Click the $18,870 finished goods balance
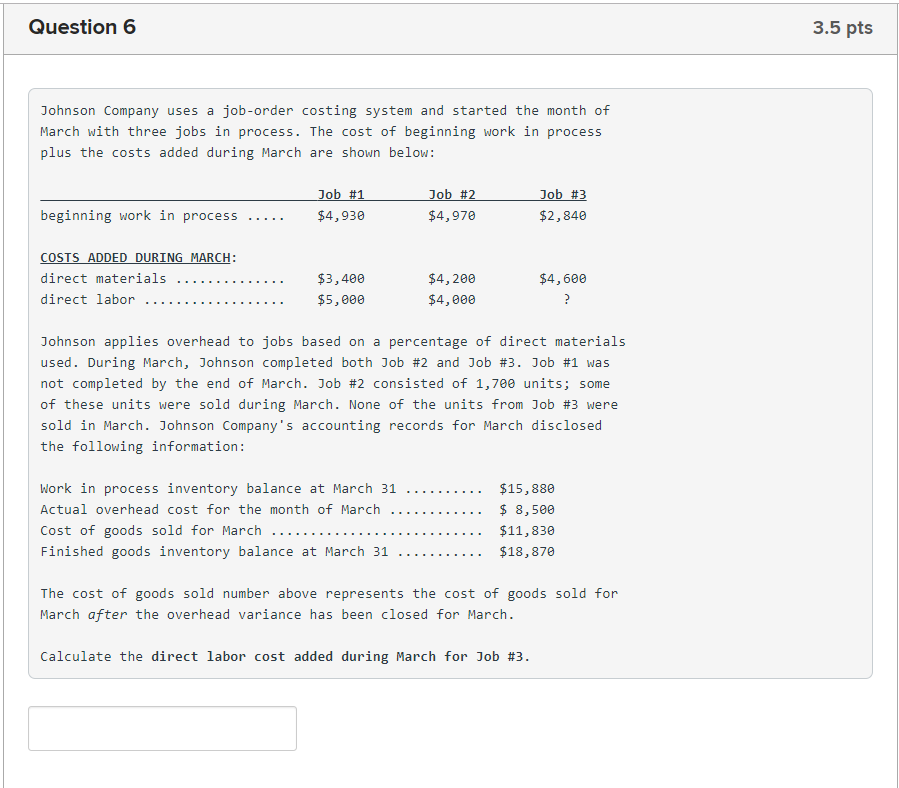The height and width of the screenshot is (788, 899). pos(527,551)
